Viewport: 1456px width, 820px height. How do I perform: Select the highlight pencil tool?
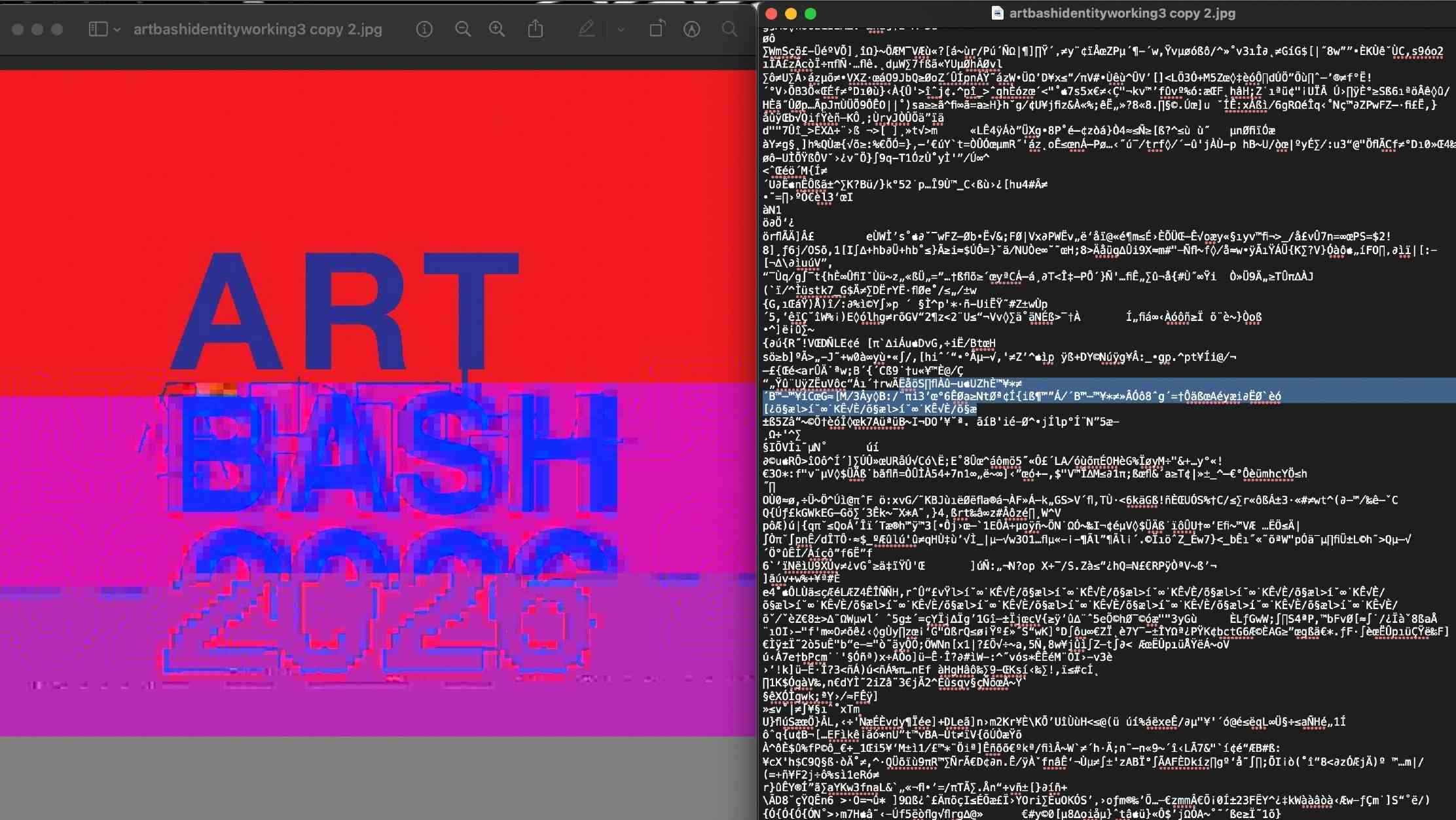click(587, 29)
